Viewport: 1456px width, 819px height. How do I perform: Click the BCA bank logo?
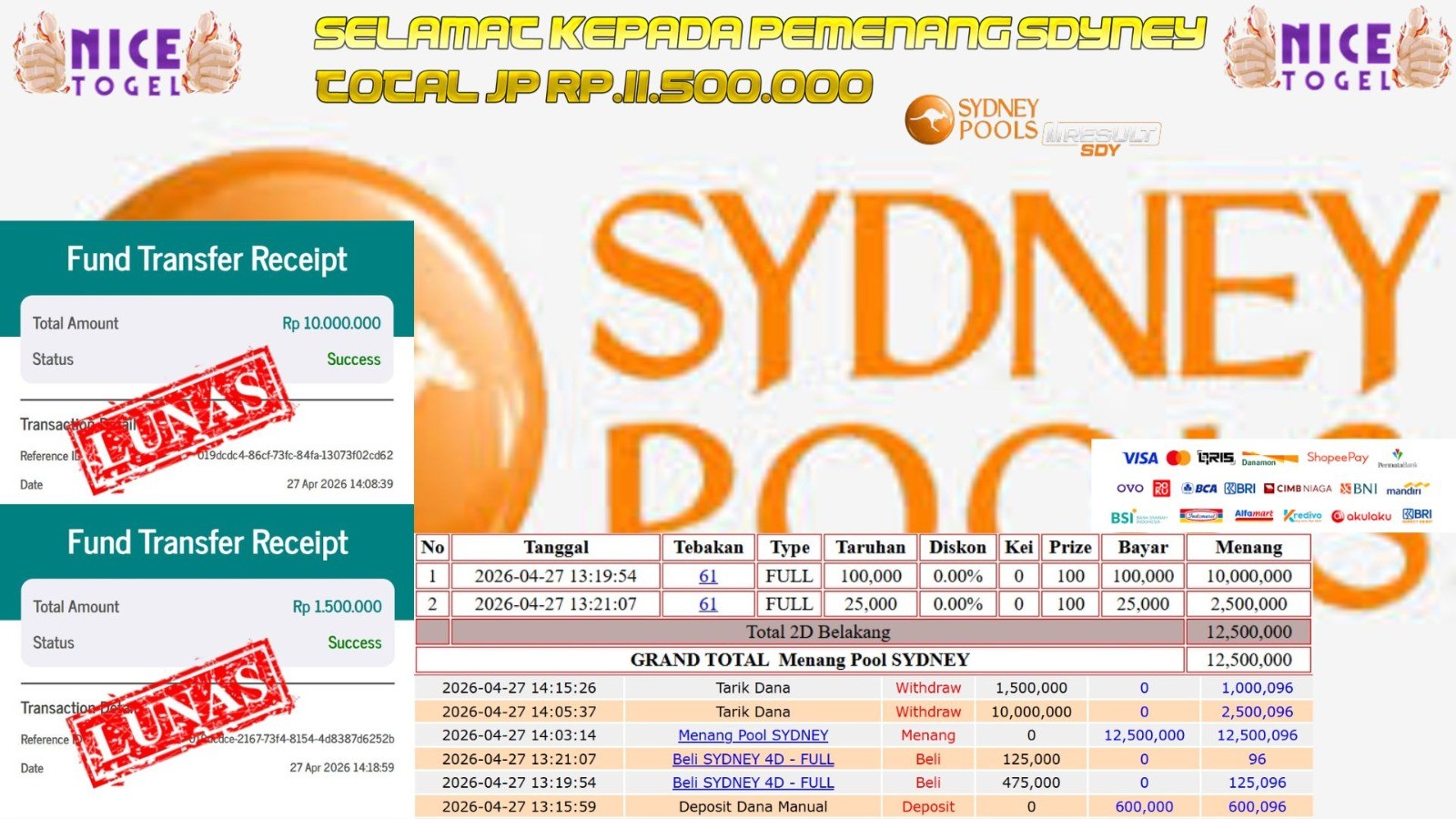click(x=1199, y=489)
